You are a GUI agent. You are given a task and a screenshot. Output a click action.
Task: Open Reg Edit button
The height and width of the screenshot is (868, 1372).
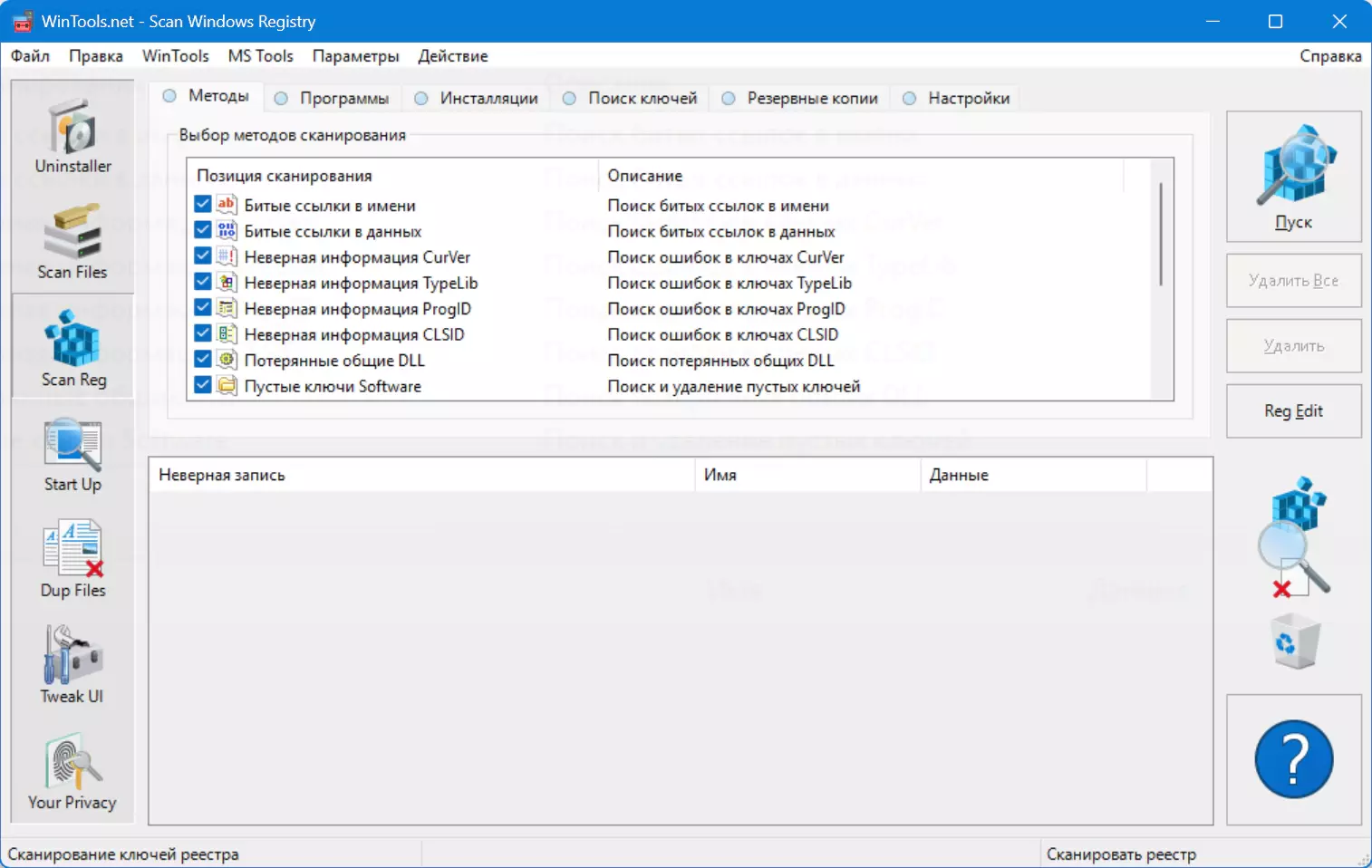coord(1293,411)
